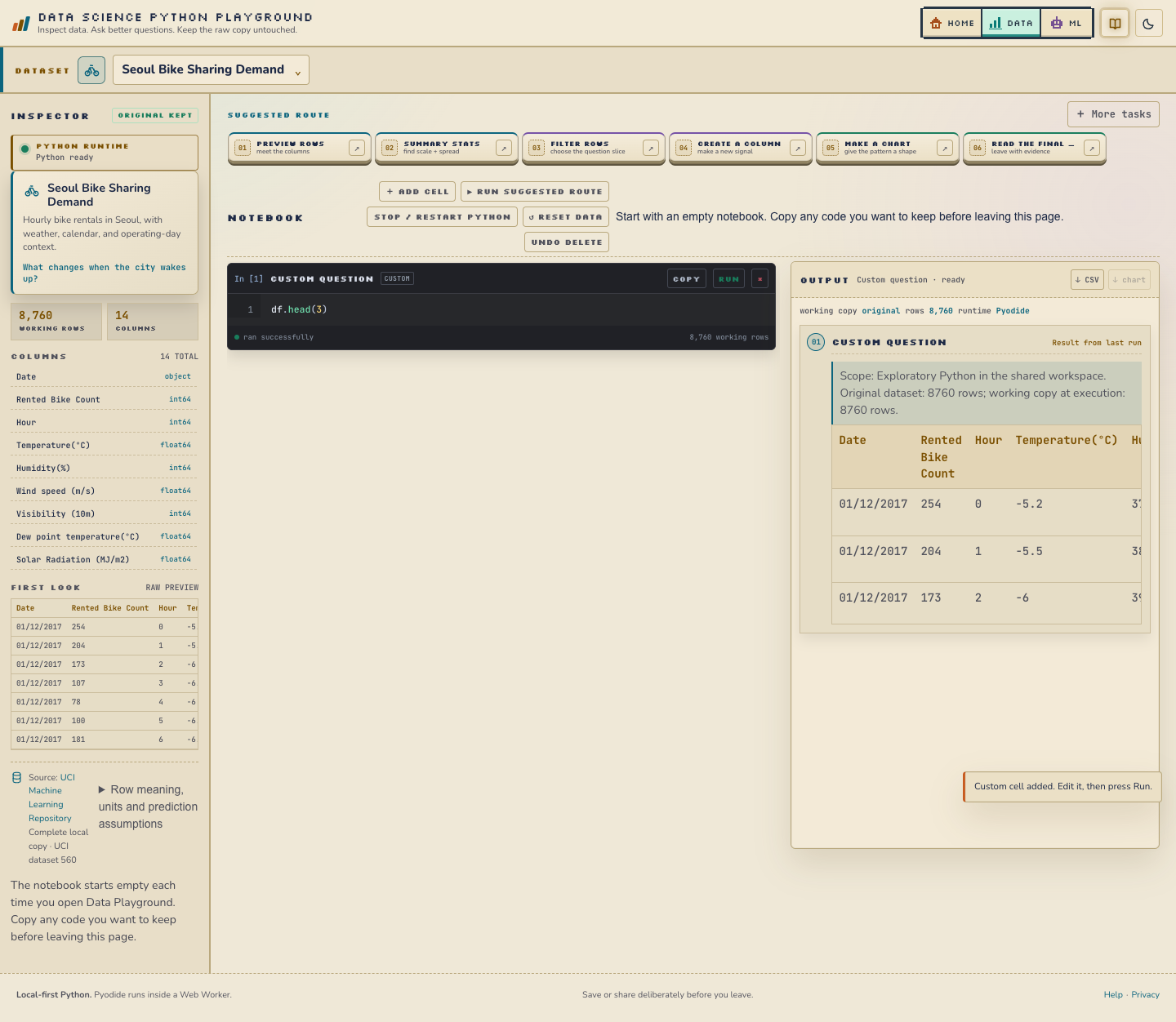
Task: Open the book guide icon
Action: pos(1115,24)
